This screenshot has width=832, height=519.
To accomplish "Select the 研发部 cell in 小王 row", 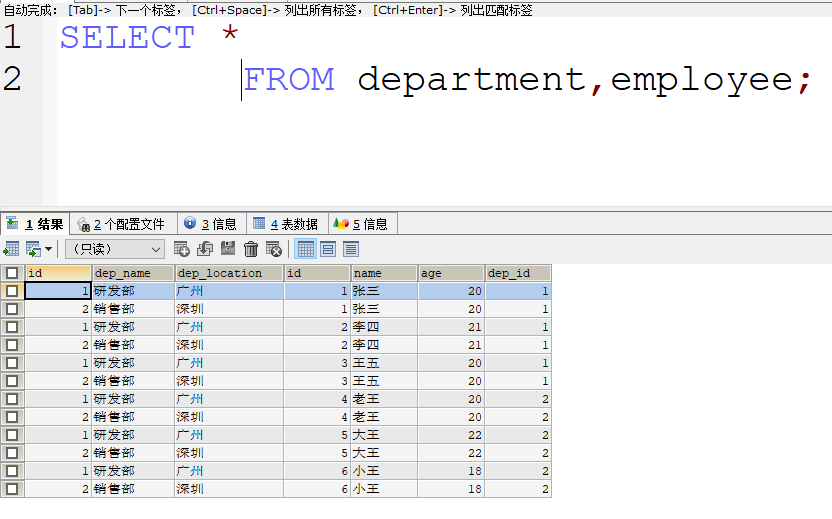I will [133, 471].
